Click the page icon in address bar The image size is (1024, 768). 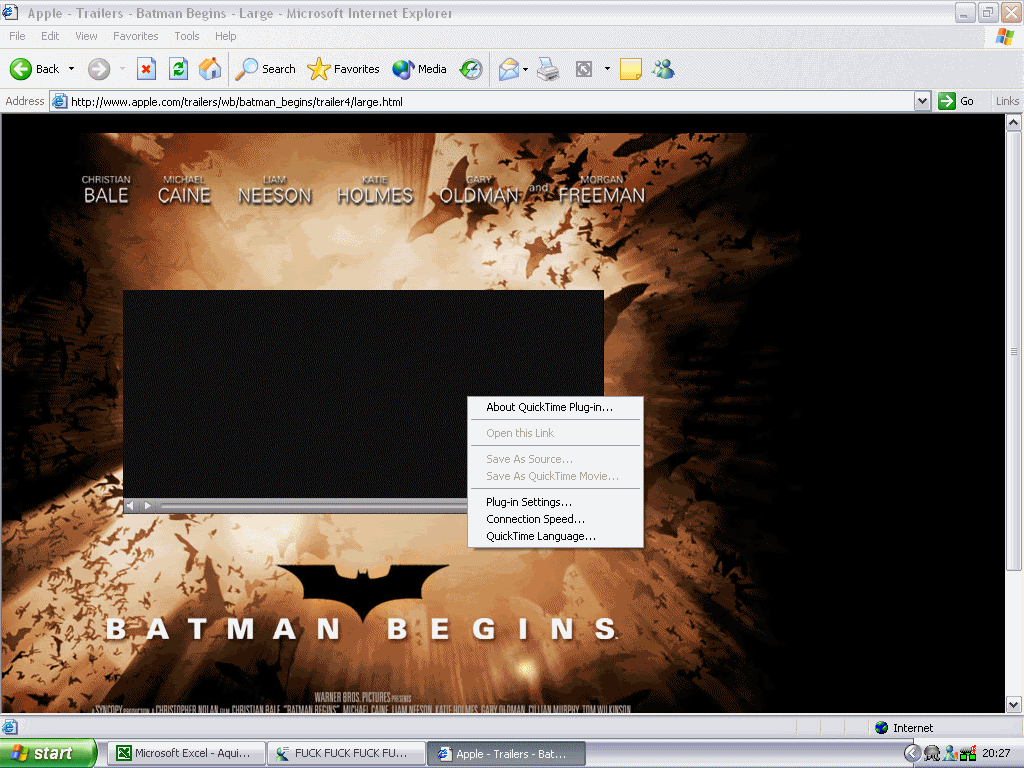[x=59, y=101]
